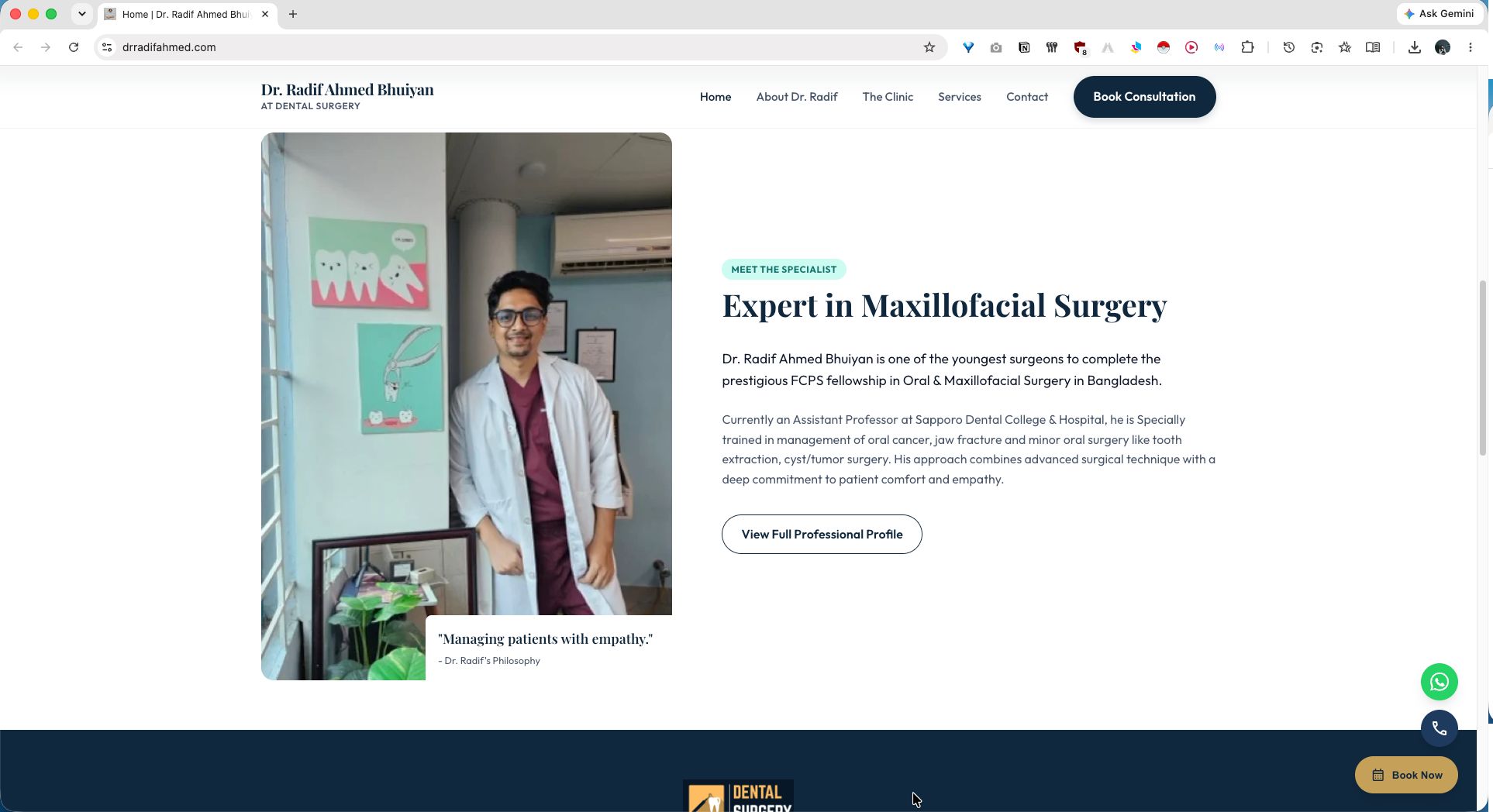View Full Professional Profile
The width and height of the screenshot is (1493, 812).
pyautogui.click(x=822, y=534)
